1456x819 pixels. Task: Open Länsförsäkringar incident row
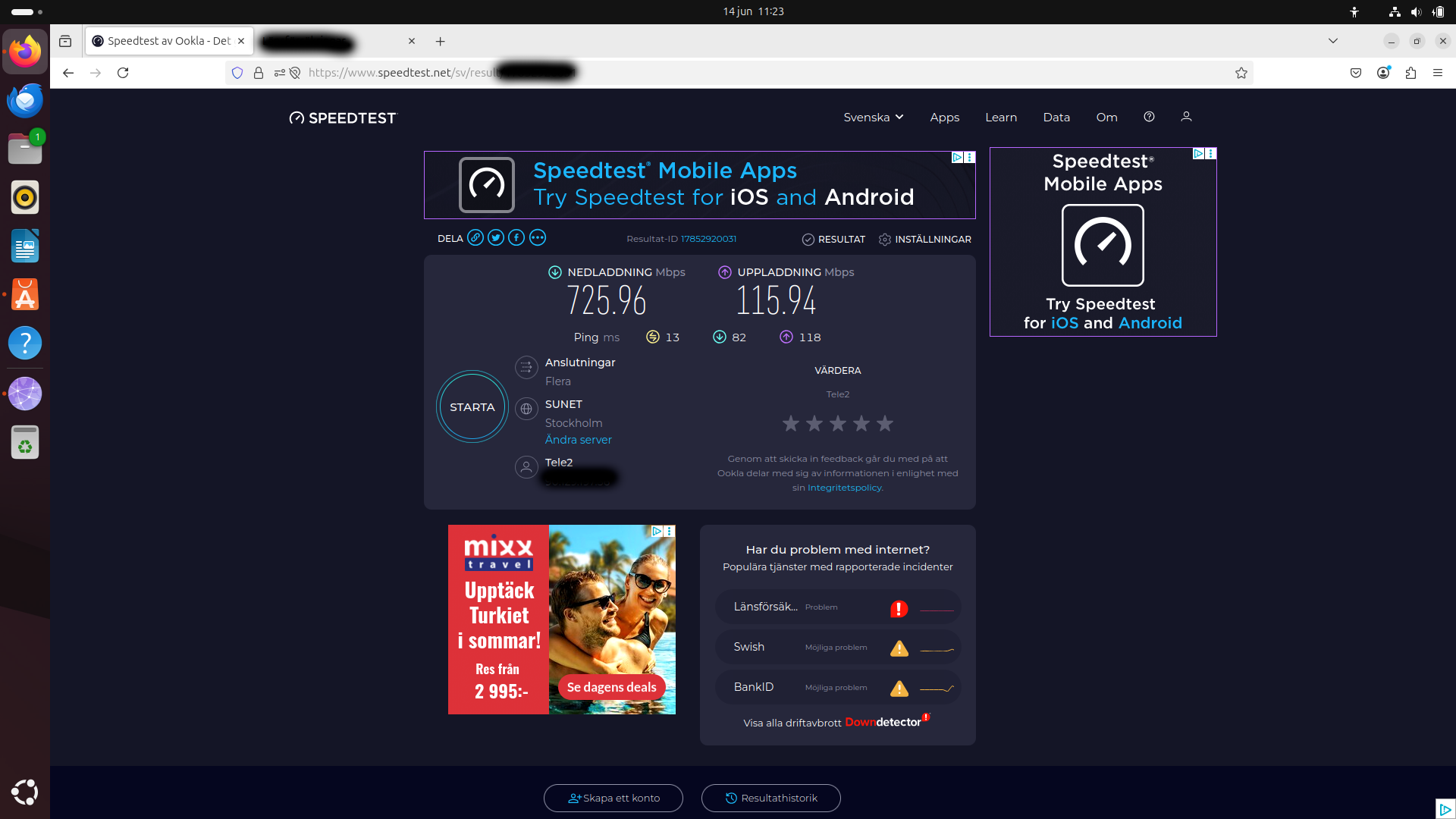[x=838, y=607]
